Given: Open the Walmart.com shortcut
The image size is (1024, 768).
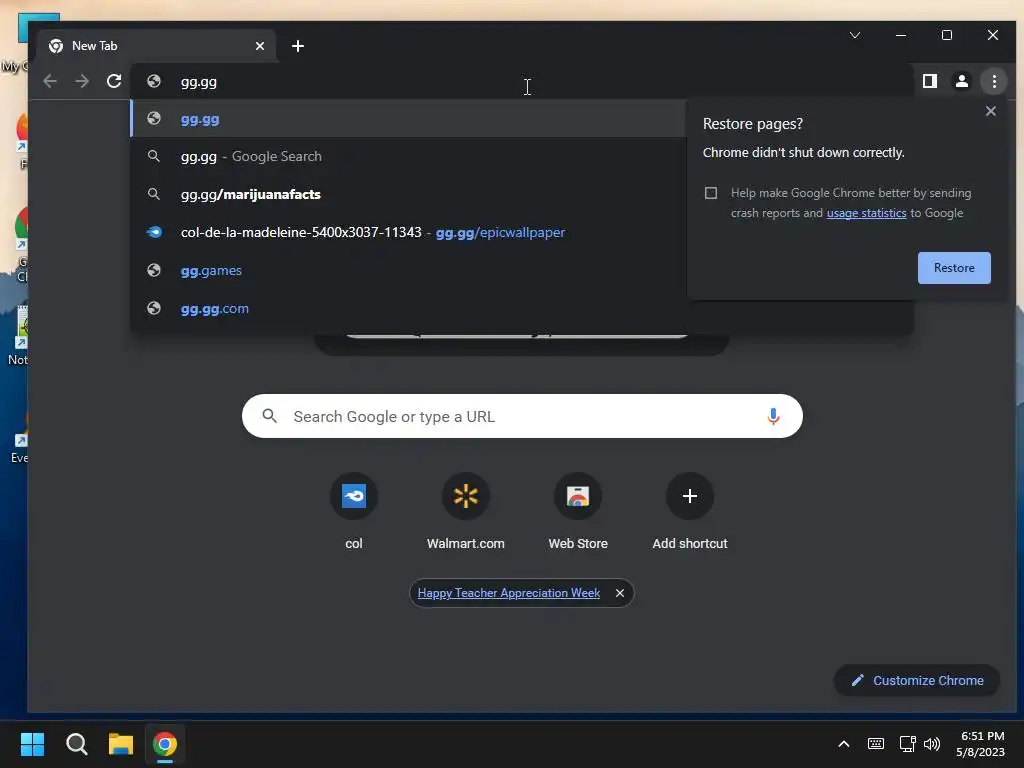Looking at the screenshot, I should (466, 511).
